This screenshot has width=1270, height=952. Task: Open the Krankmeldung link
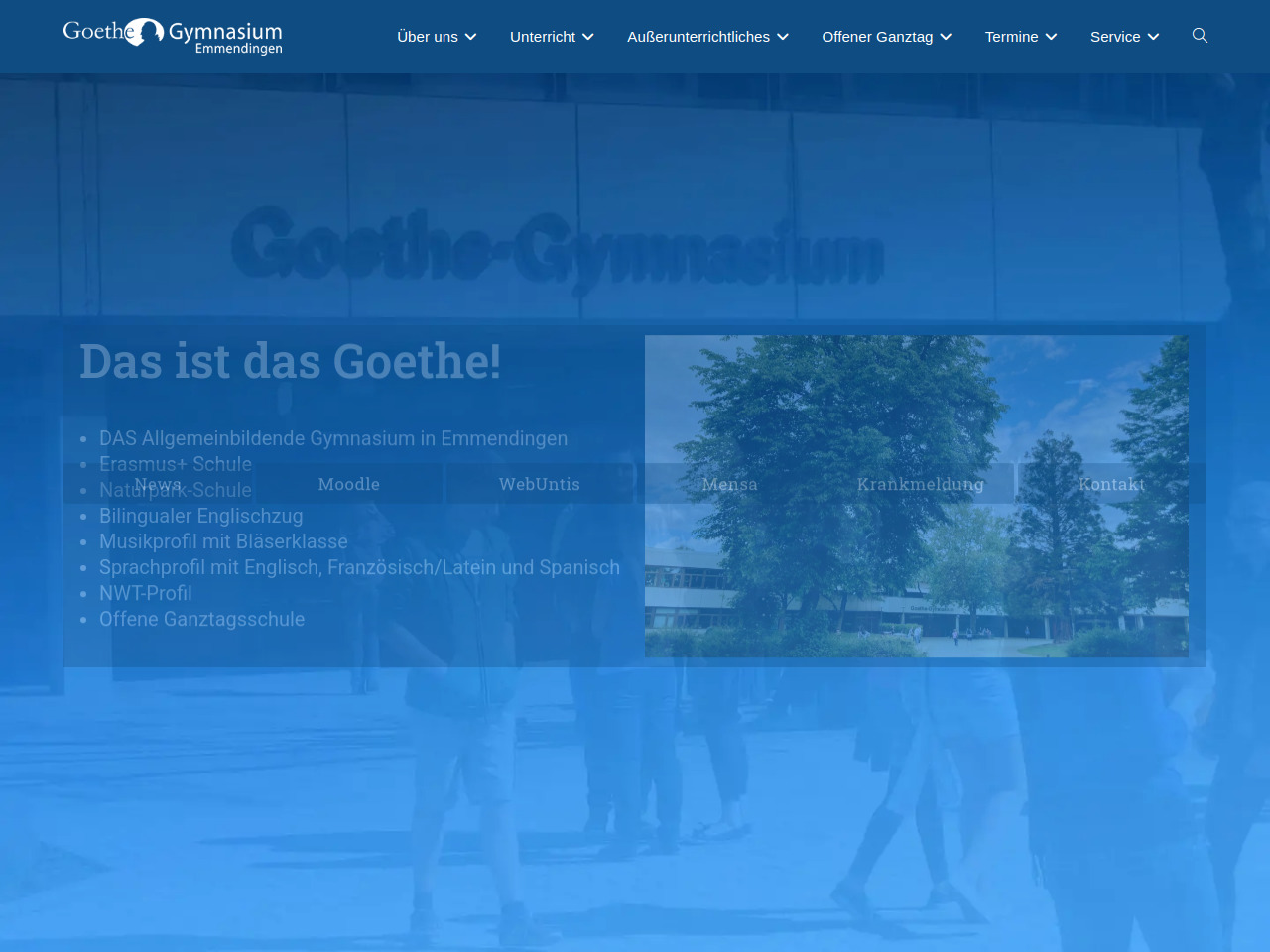[921, 484]
